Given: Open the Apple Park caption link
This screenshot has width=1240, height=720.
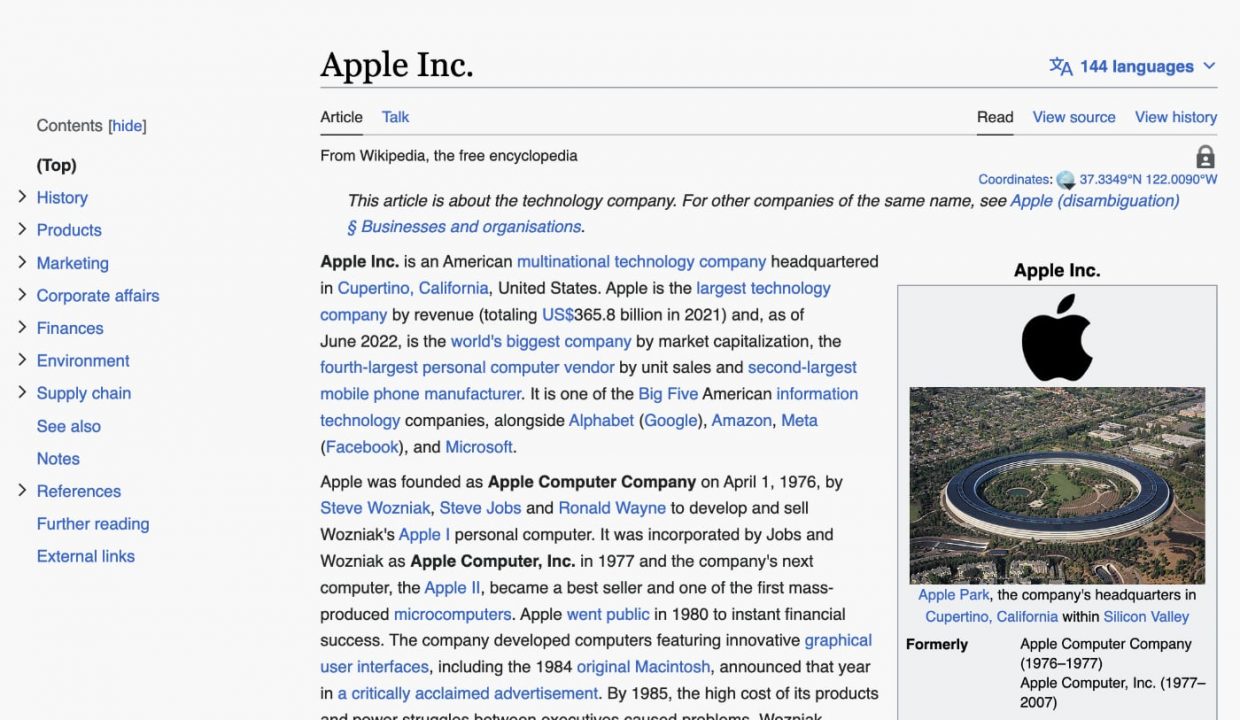Looking at the screenshot, I should [954, 595].
